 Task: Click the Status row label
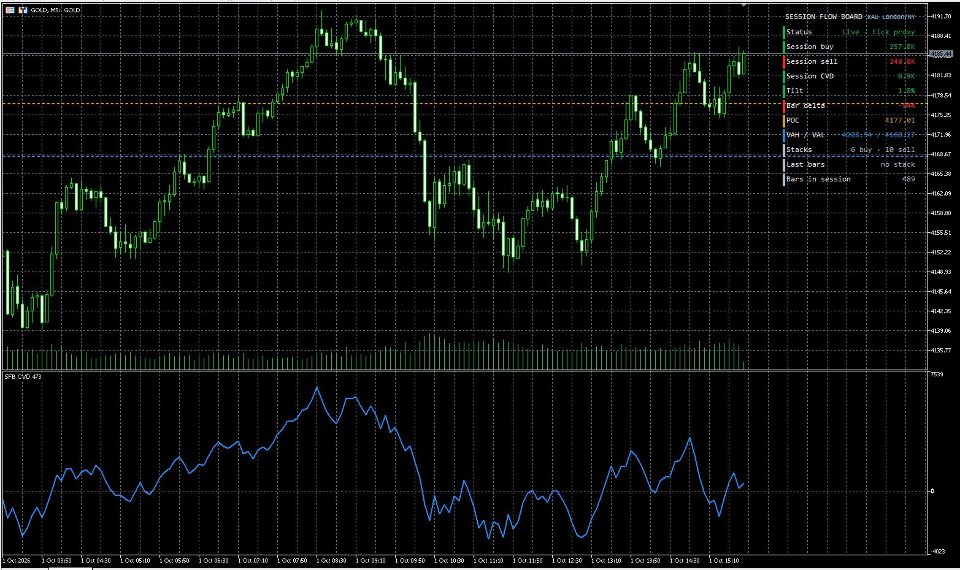[799, 32]
